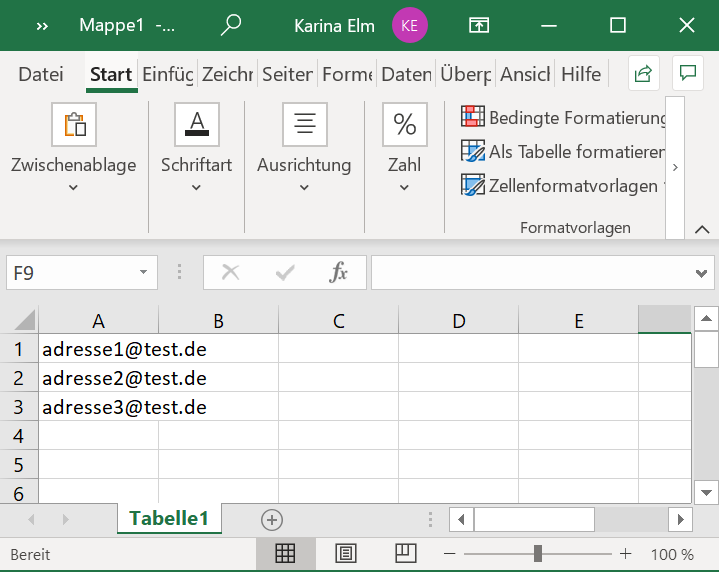Click insert function fx icon
719x572 pixels.
click(x=338, y=272)
